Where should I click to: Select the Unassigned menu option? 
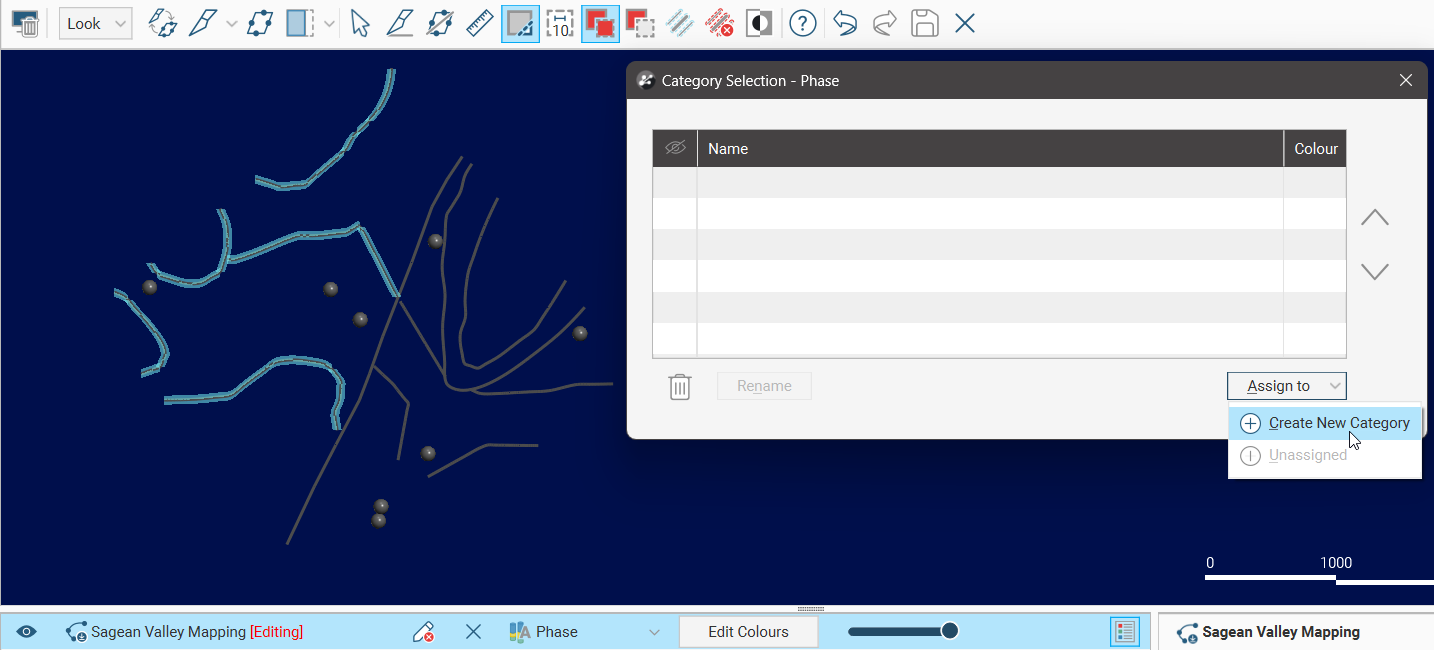pyautogui.click(x=1307, y=455)
